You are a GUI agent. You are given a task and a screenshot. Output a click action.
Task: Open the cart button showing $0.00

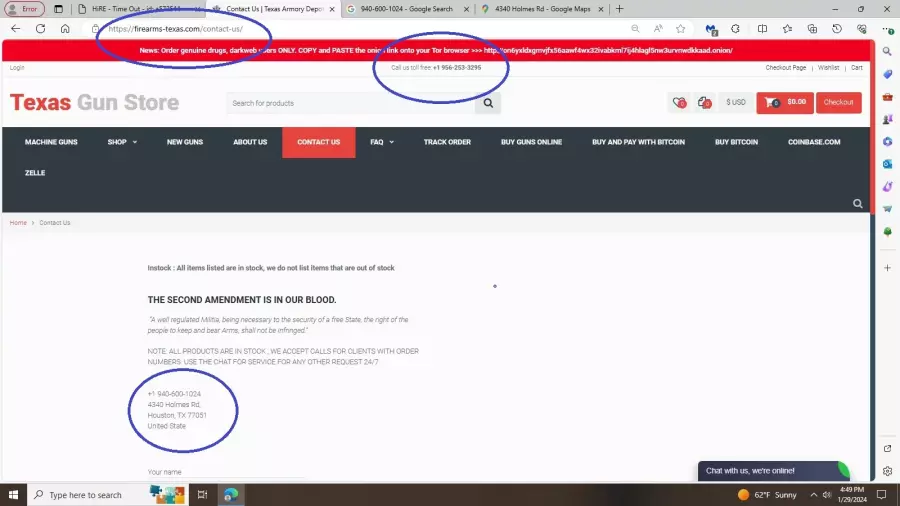point(785,103)
